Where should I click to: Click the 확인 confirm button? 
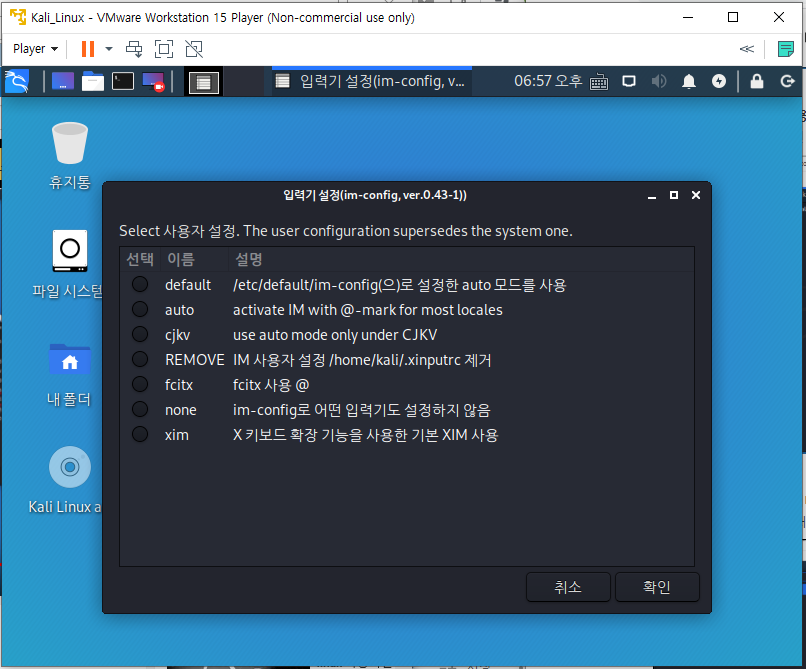[657, 587]
